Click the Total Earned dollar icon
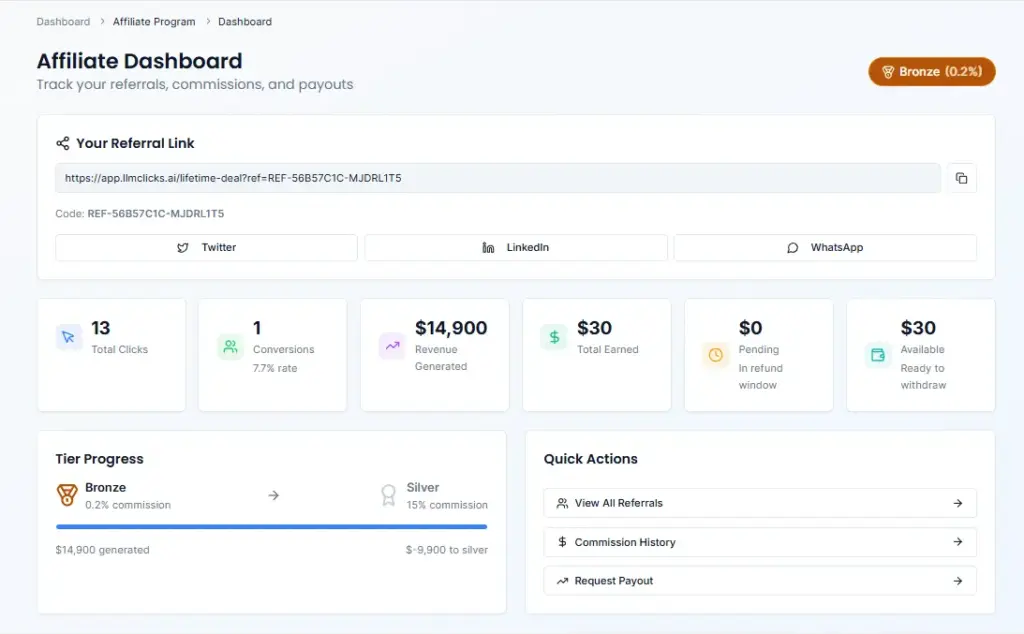1024x634 pixels. pyautogui.click(x=553, y=338)
